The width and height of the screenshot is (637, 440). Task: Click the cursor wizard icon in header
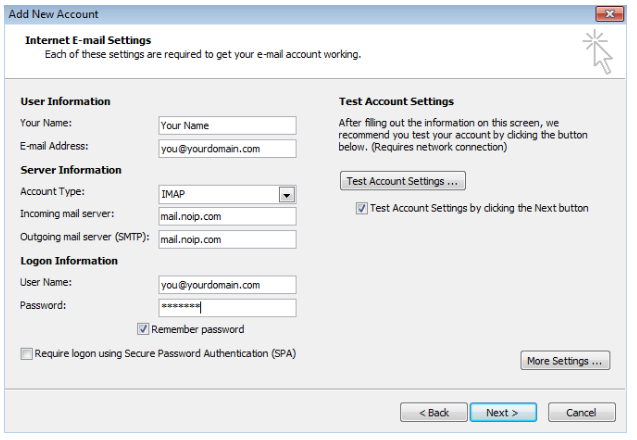click(x=598, y=52)
